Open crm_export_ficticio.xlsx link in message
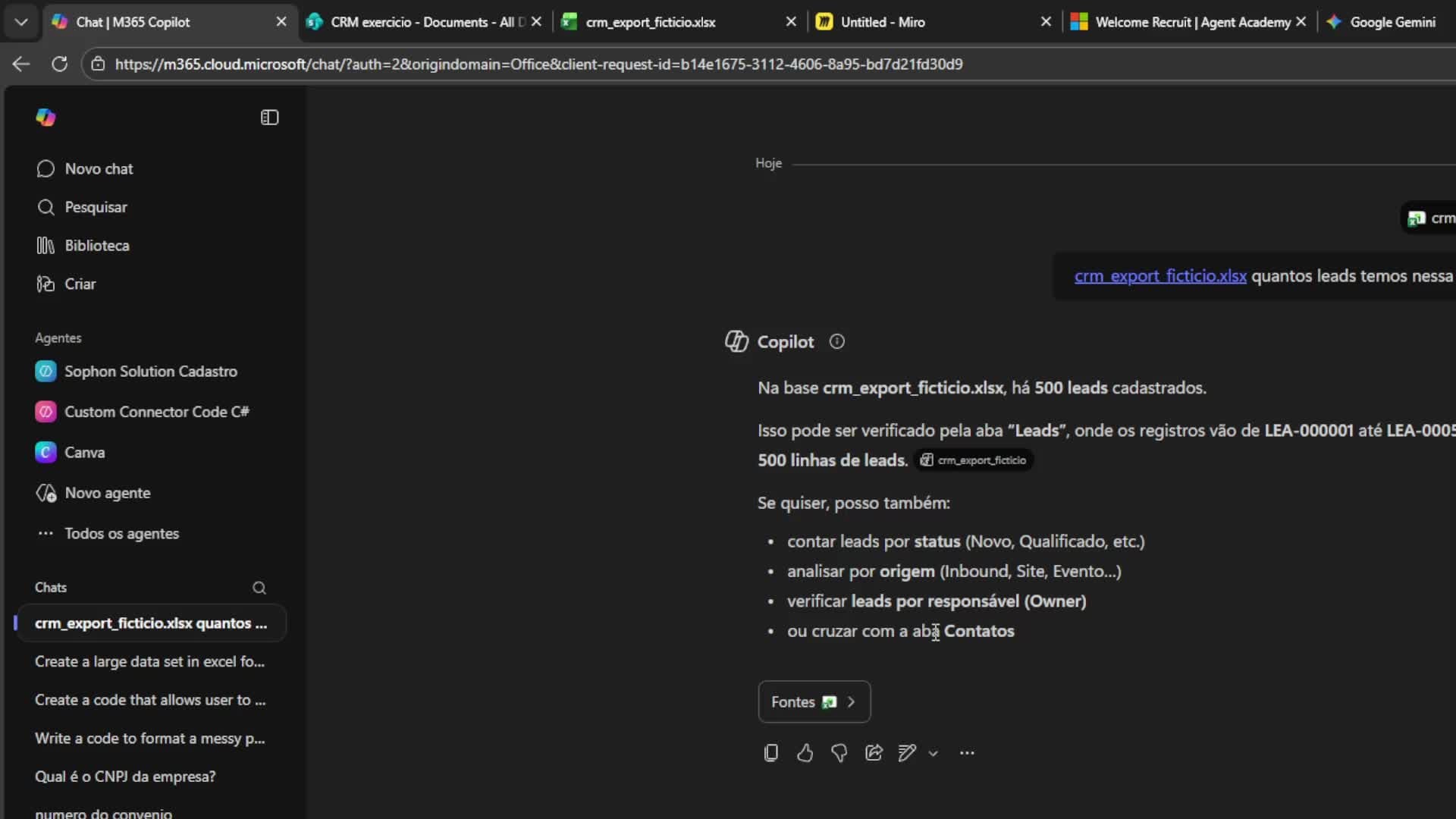 (1159, 276)
